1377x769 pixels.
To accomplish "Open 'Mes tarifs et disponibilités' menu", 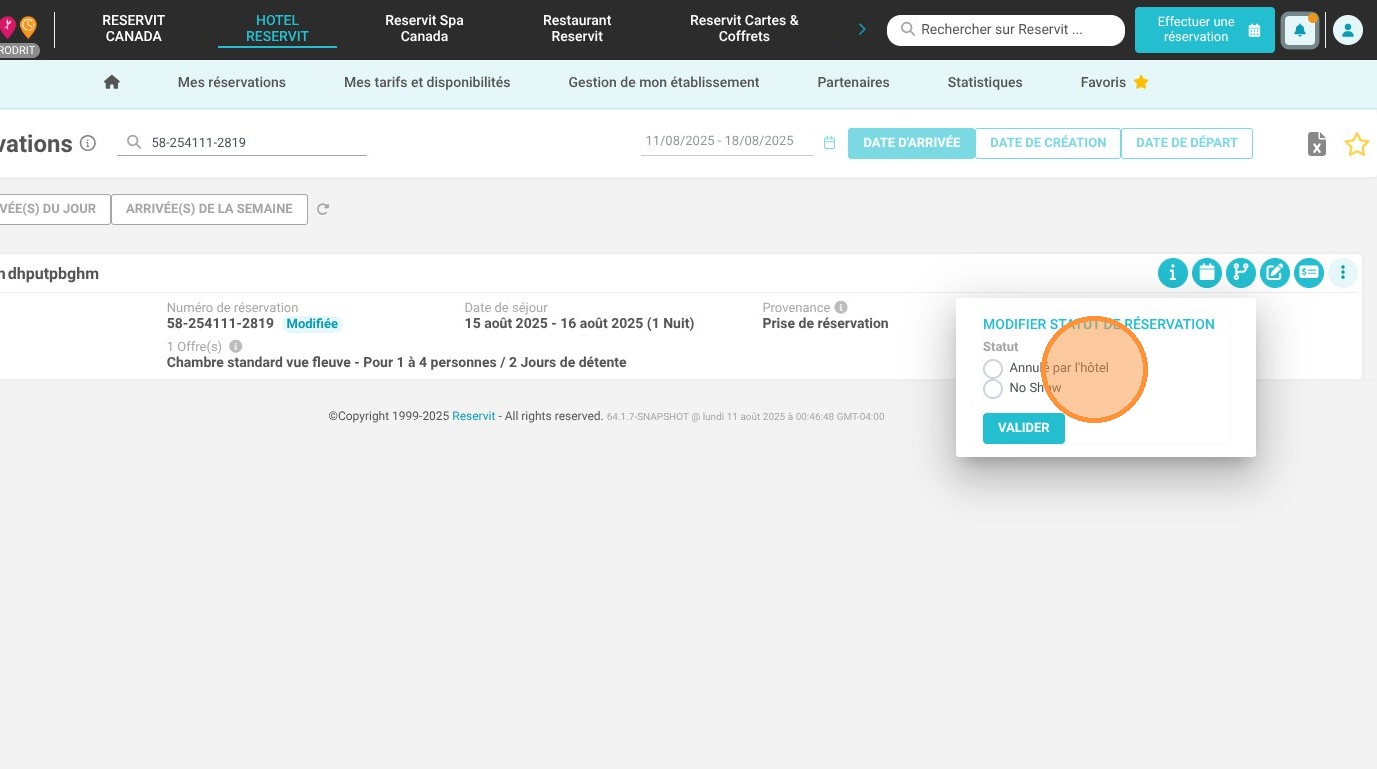I will coord(427,82).
